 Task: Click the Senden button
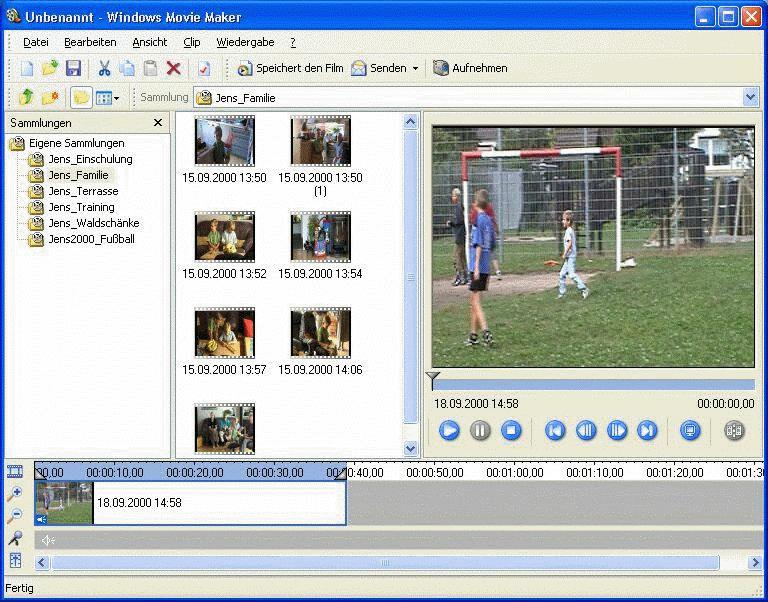coord(379,68)
